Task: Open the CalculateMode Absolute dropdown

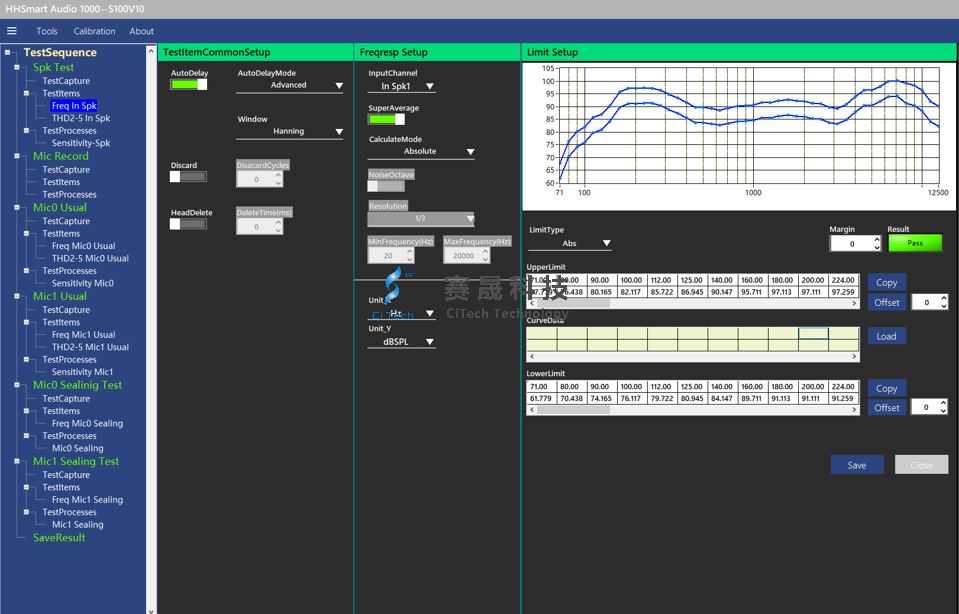Action: (x=421, y=152)
